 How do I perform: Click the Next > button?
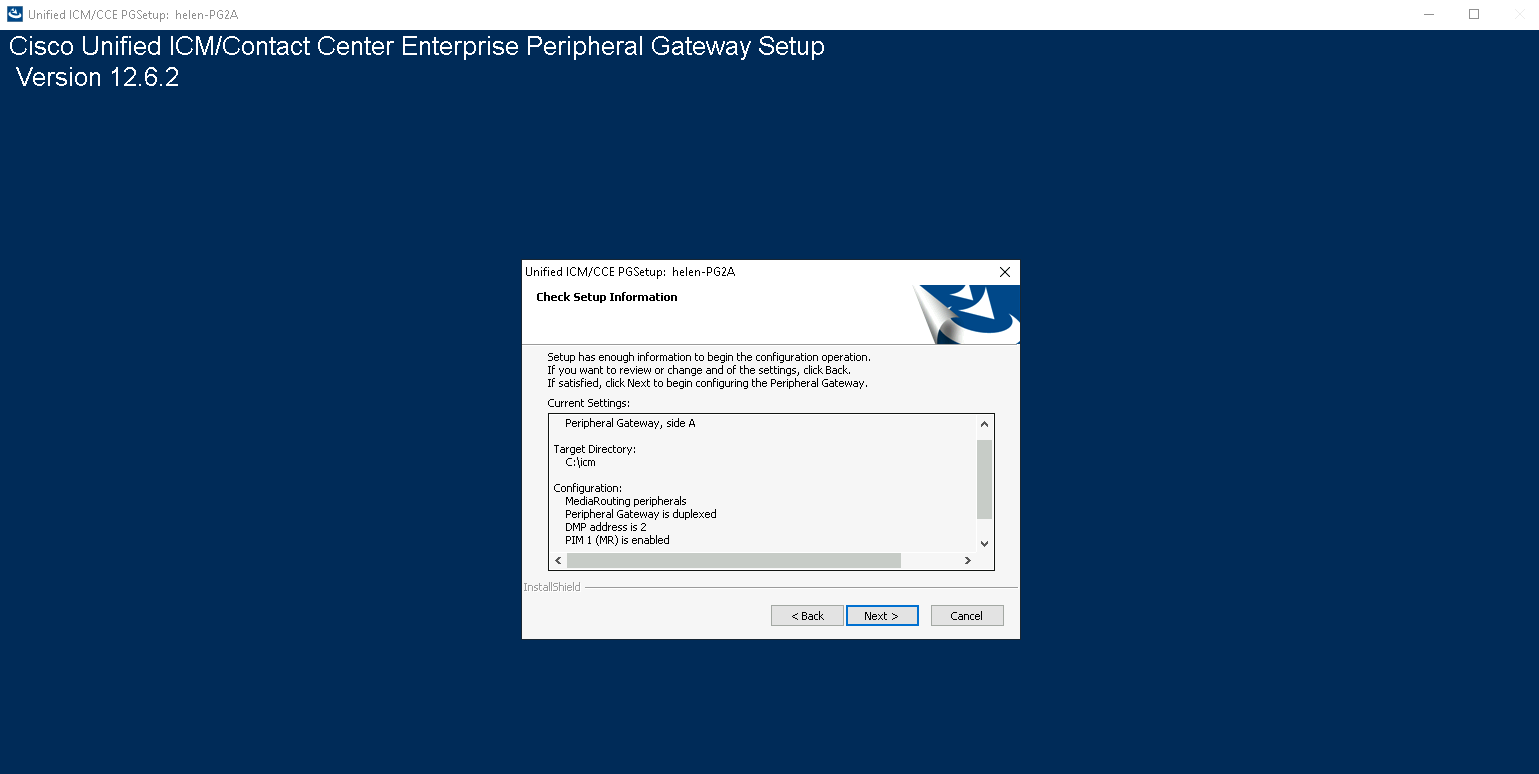(881, 616)
